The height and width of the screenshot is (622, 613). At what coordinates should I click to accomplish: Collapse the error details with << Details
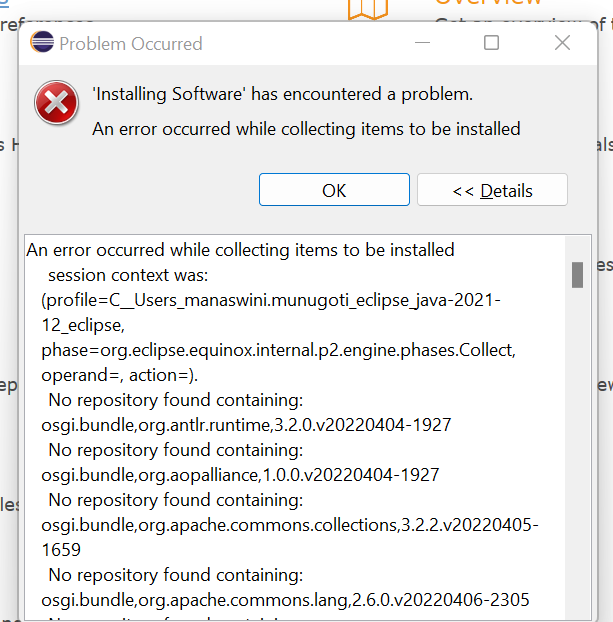tap(492, 190)
